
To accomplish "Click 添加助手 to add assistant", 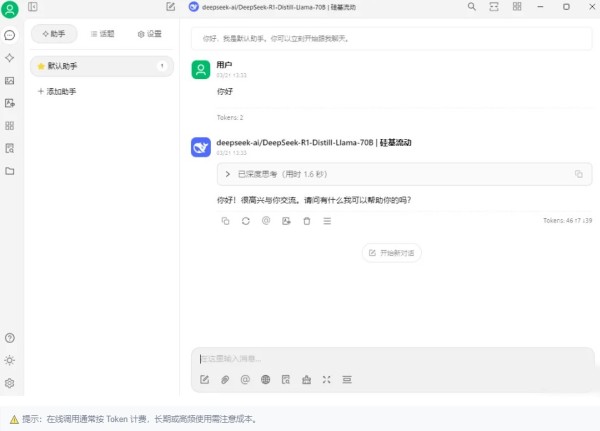I will click(x=57, y=91).
